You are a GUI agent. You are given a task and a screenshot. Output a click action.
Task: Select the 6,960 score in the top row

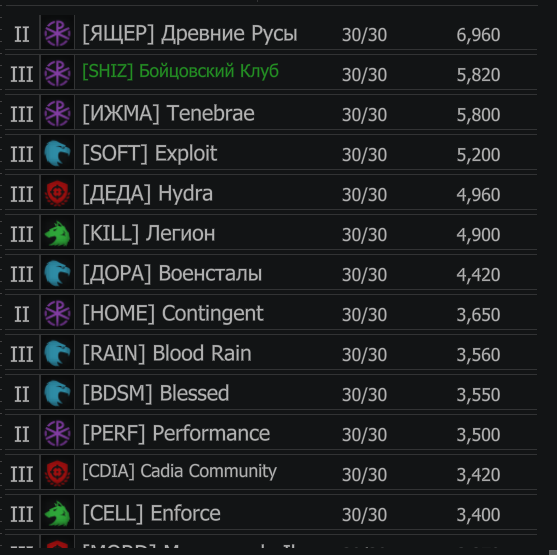(x=478, y=35)
